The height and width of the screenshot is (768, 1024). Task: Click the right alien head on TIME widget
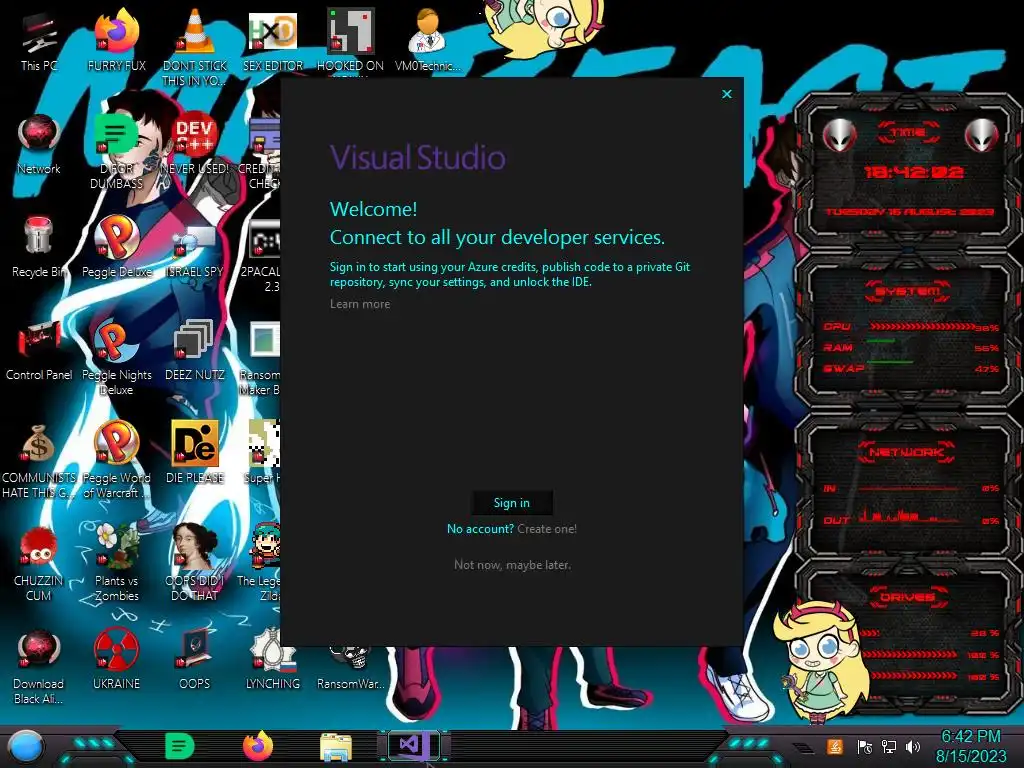tap(982, 135)
